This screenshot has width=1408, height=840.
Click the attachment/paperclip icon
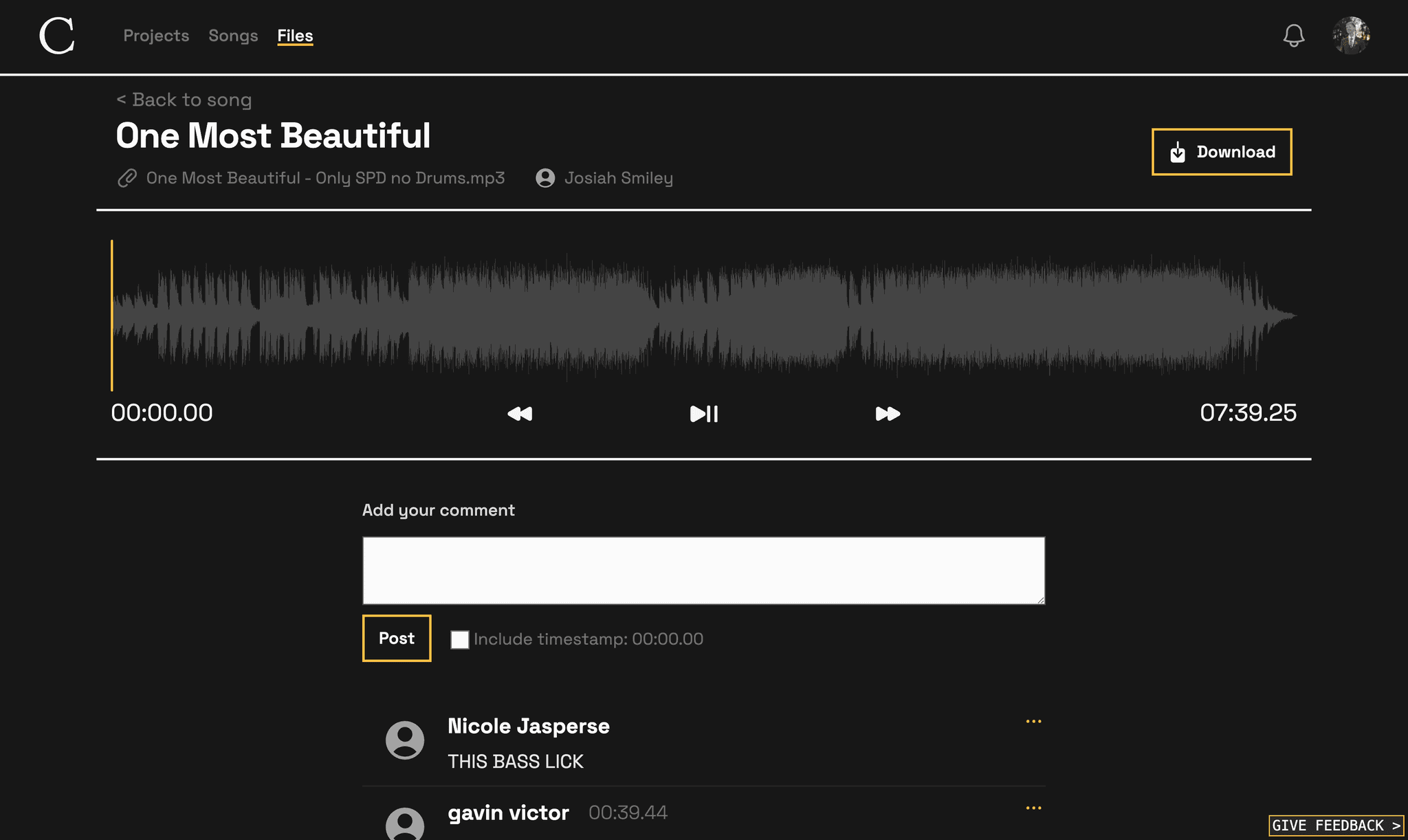126,177
